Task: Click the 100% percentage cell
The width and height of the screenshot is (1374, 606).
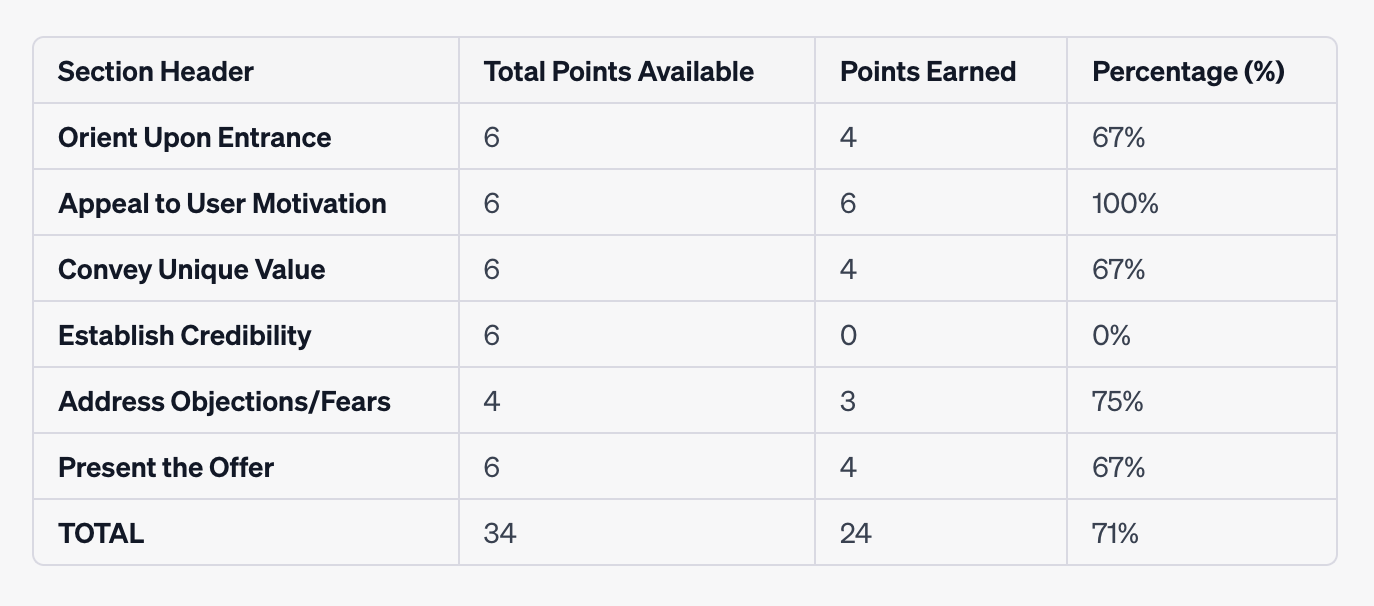Action: pos(1126,203)
